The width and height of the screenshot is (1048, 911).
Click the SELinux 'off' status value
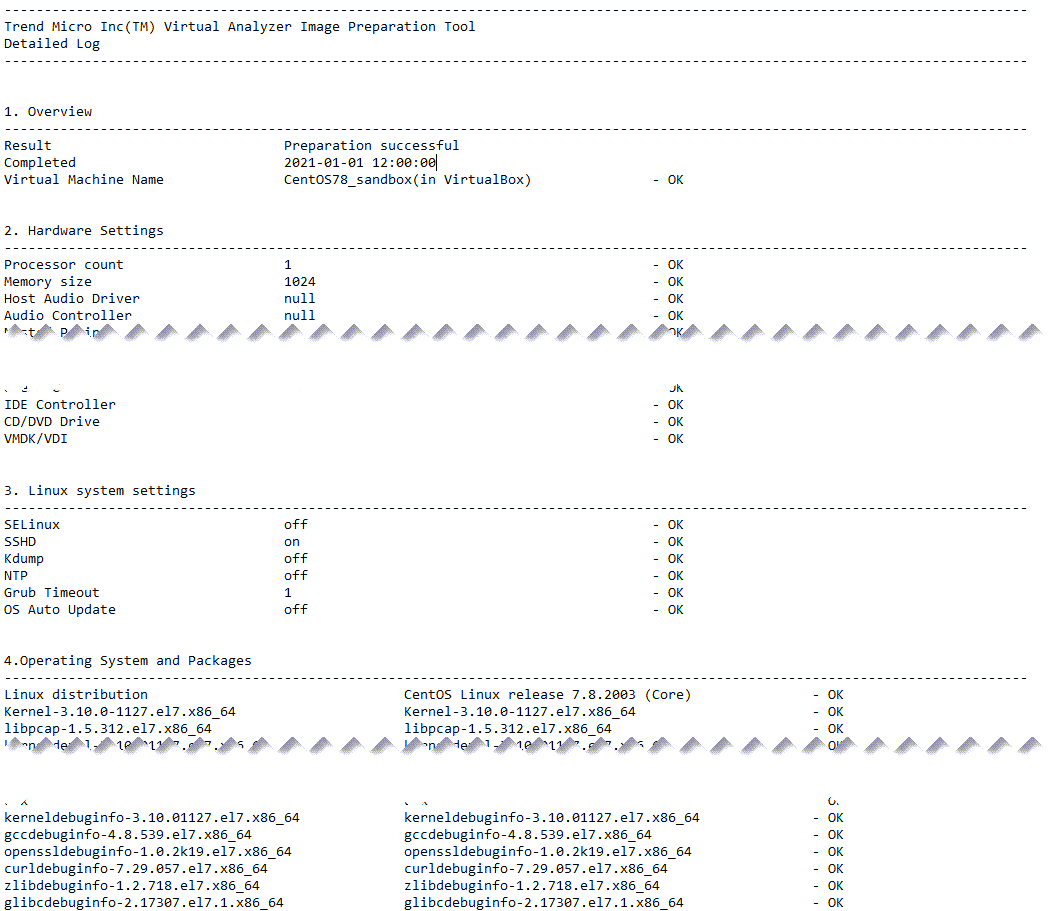[291, 524]
